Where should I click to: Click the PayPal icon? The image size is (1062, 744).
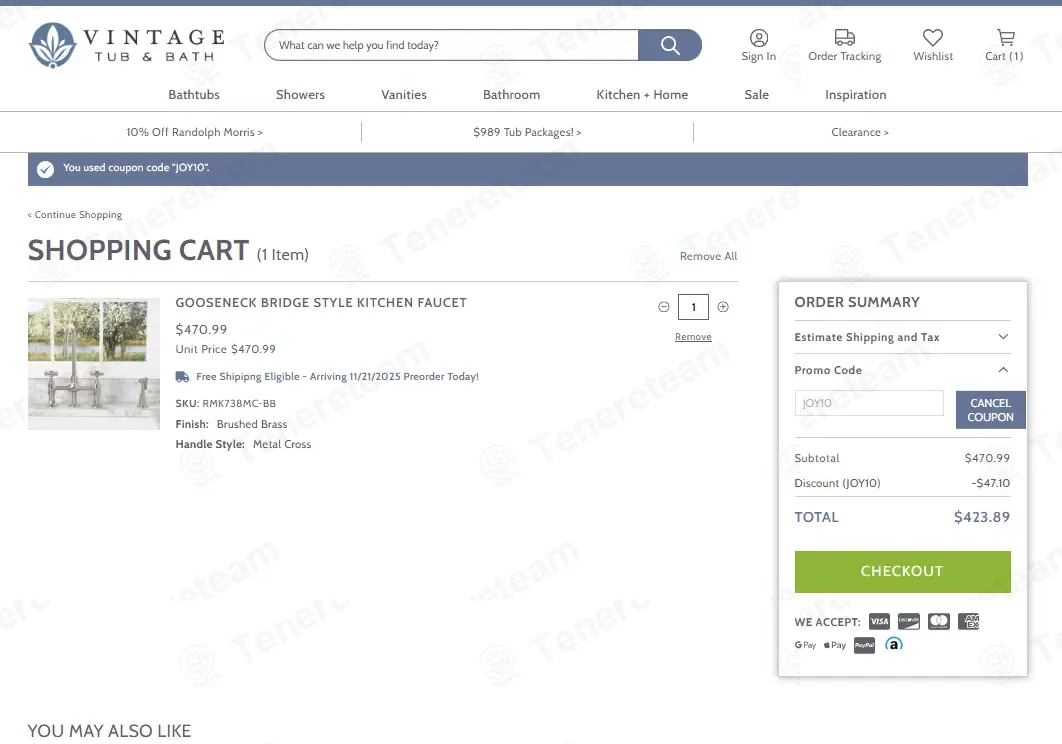click(864, 645)
